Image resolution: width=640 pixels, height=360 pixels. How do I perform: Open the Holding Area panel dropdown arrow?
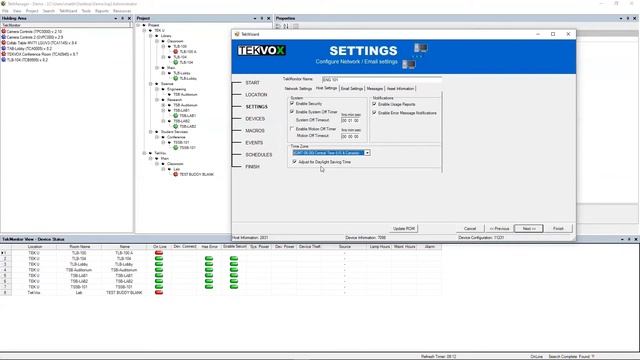[116, 18]
